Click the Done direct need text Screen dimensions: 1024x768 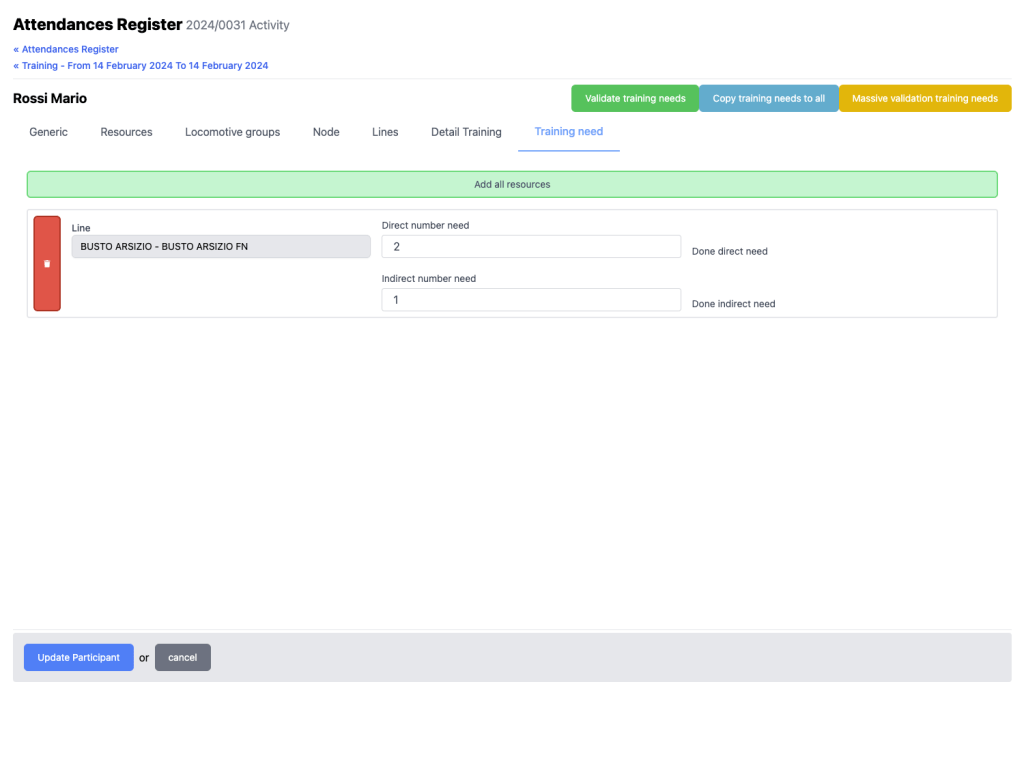point(729,251)
